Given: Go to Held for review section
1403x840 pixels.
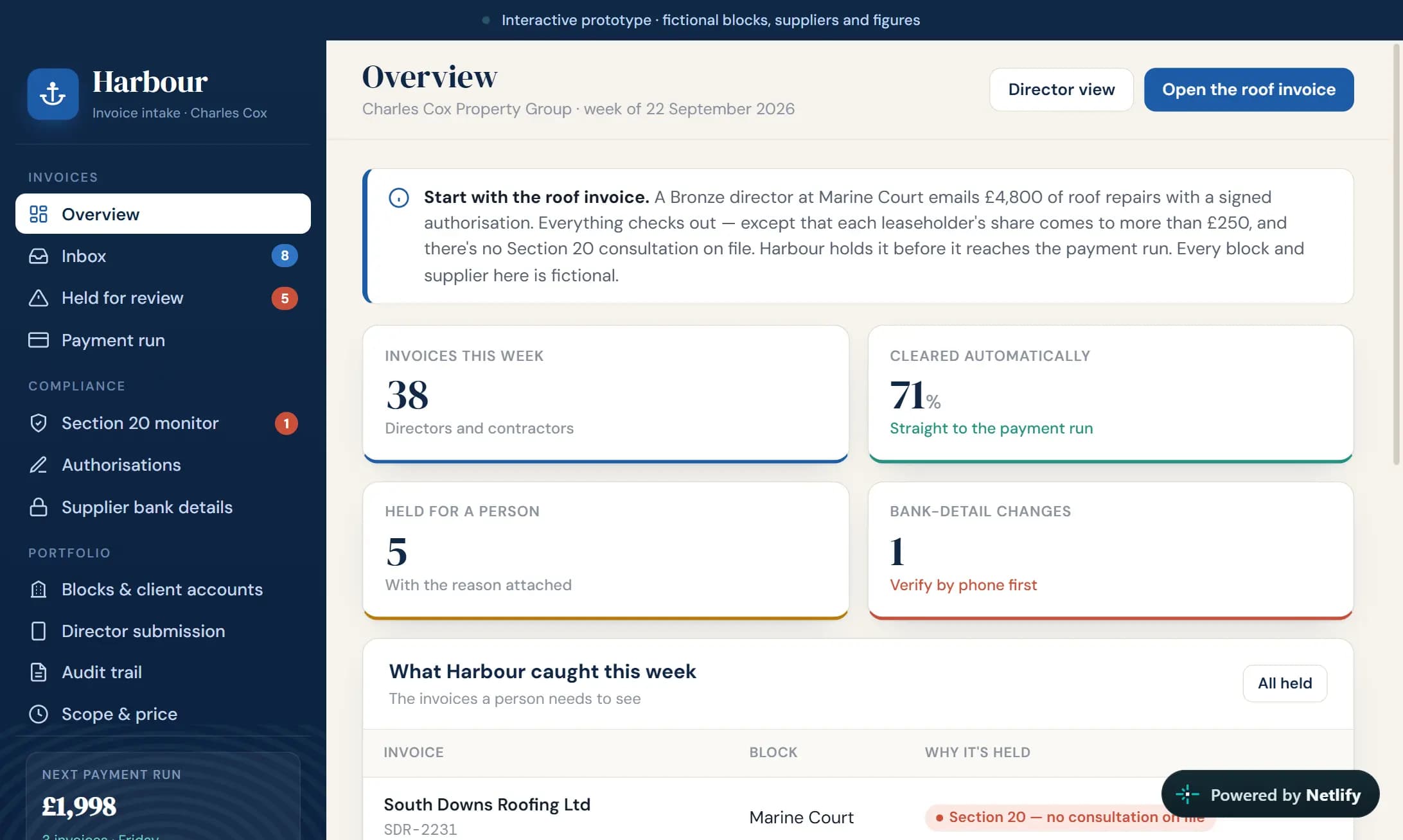Looking at the screenshot, I should point(163,298).
